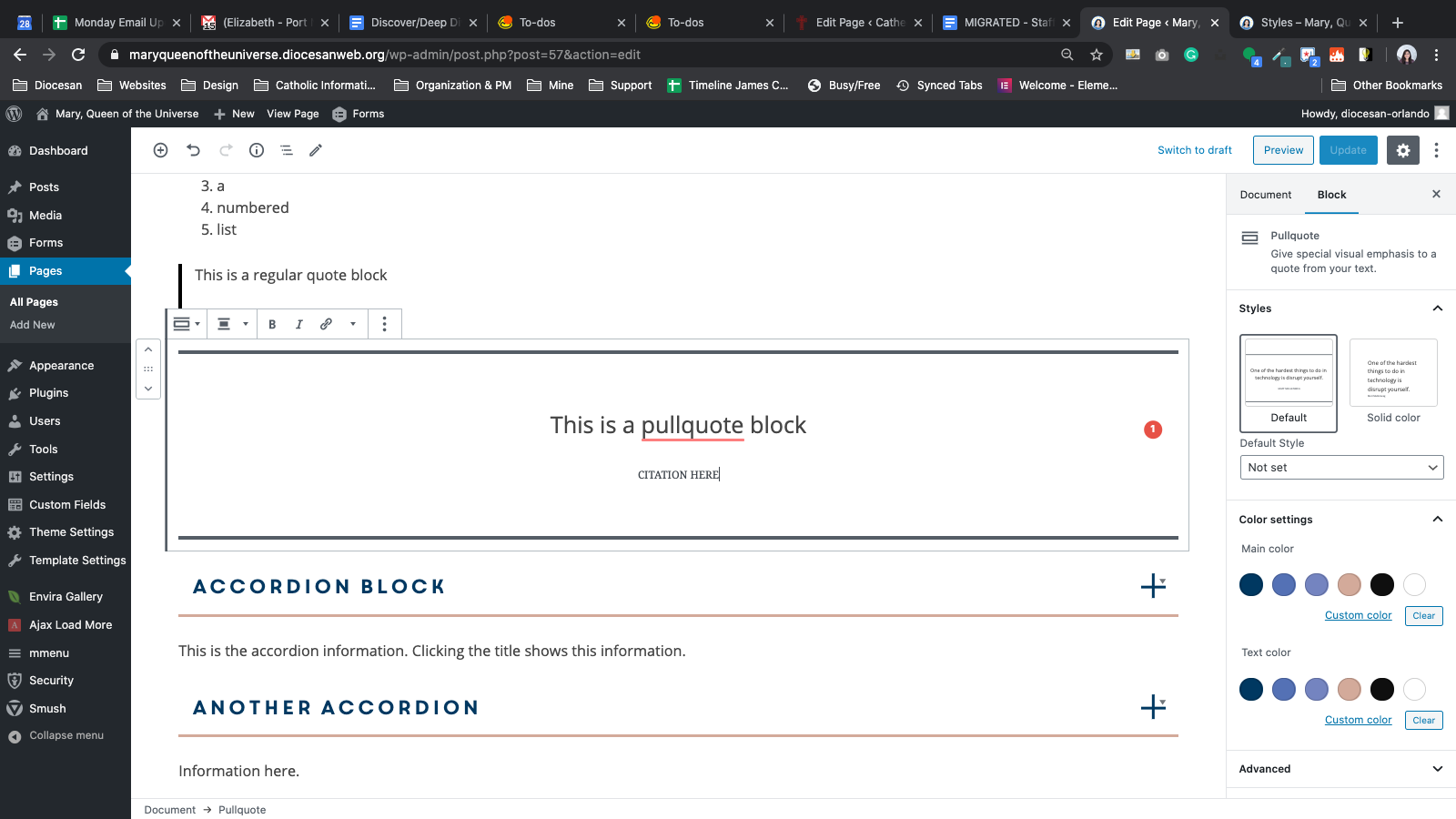Toggle bold formatting in block toolbar
The height and width of the screenshot is (819, 1456).
272,324
